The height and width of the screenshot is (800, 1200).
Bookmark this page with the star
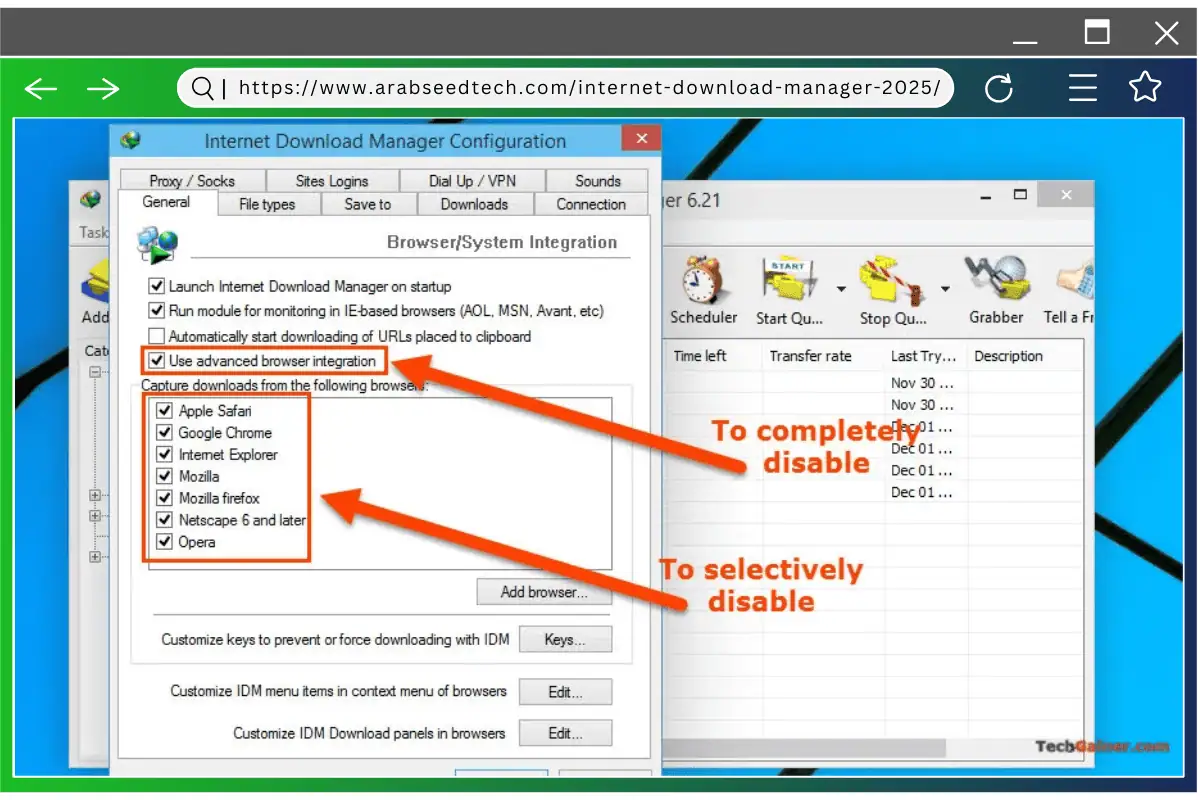pyautogui.click(x=1145, y=88)
